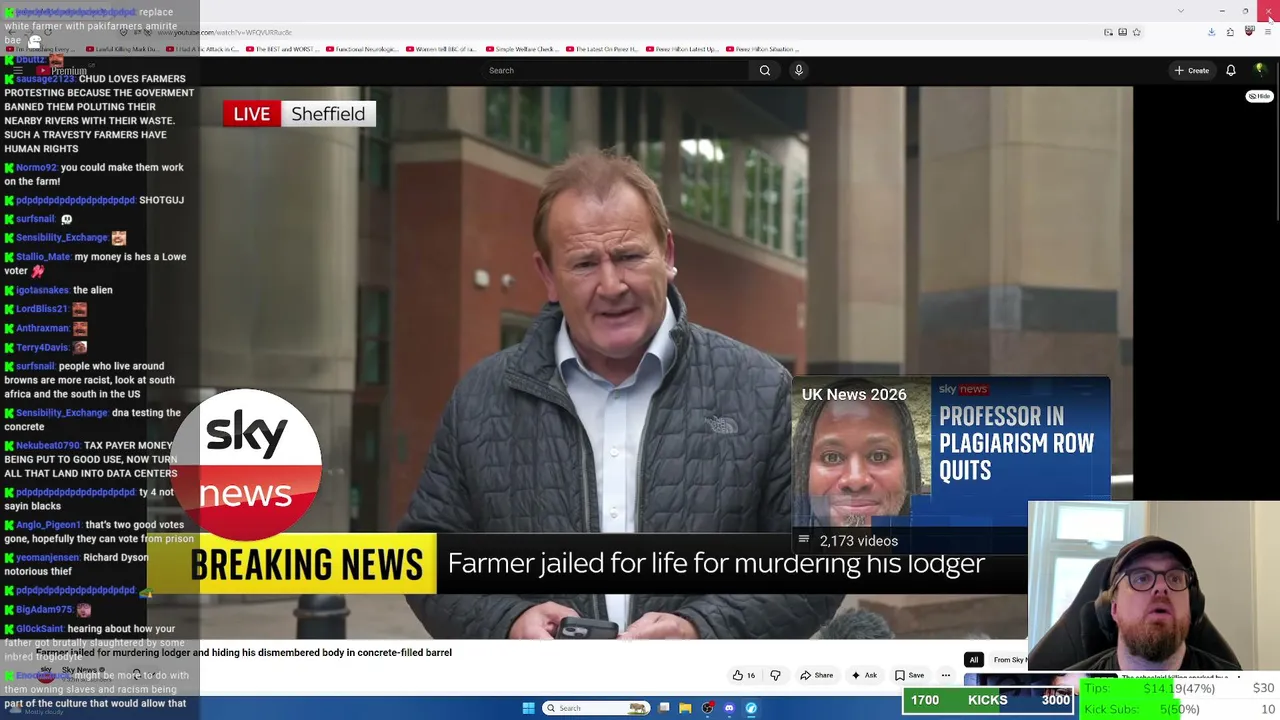Open the Windows Start menu
Screen dimensions: 1280x720
528,708
